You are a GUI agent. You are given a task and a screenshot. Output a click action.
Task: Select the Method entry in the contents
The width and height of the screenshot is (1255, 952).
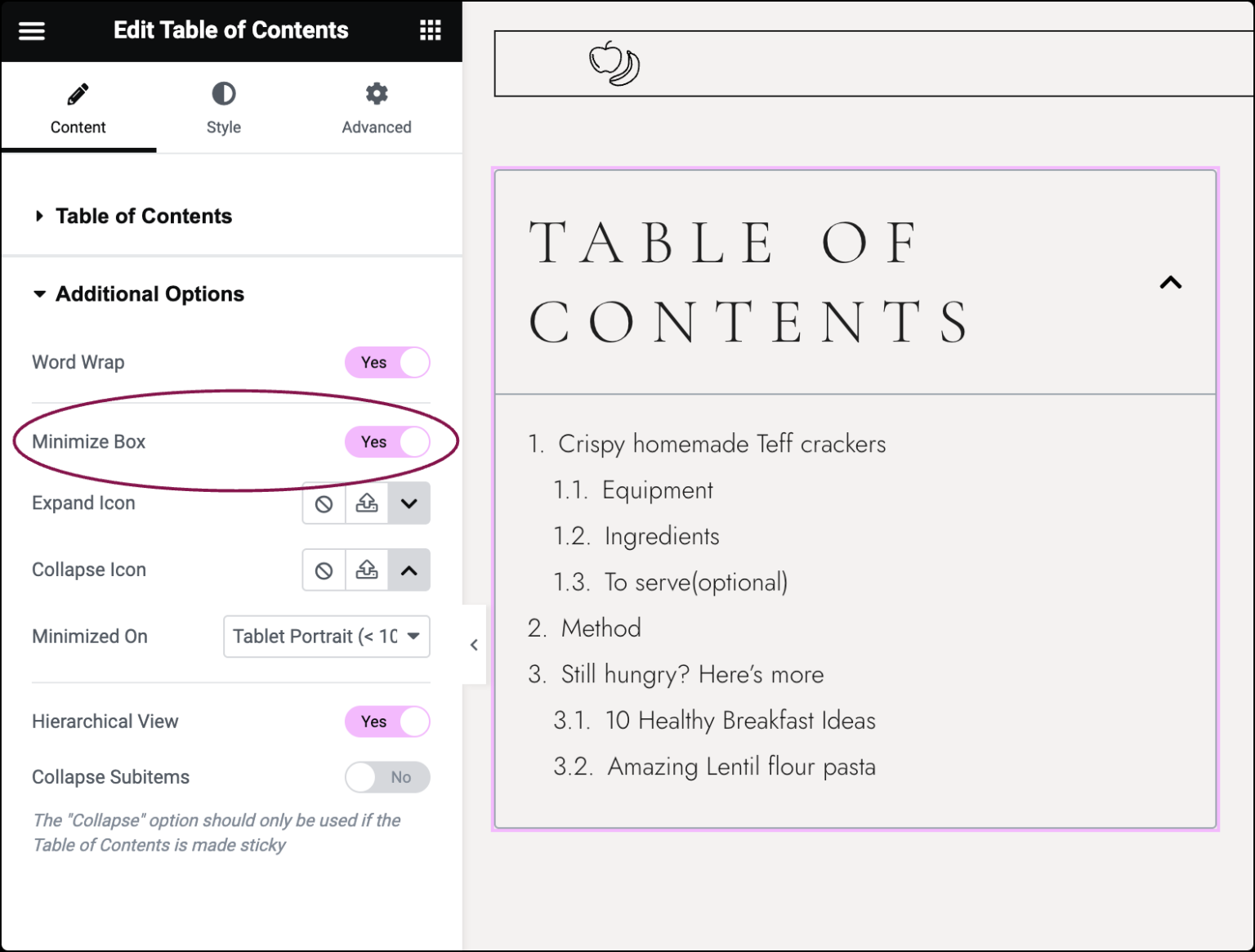(599, 628)
